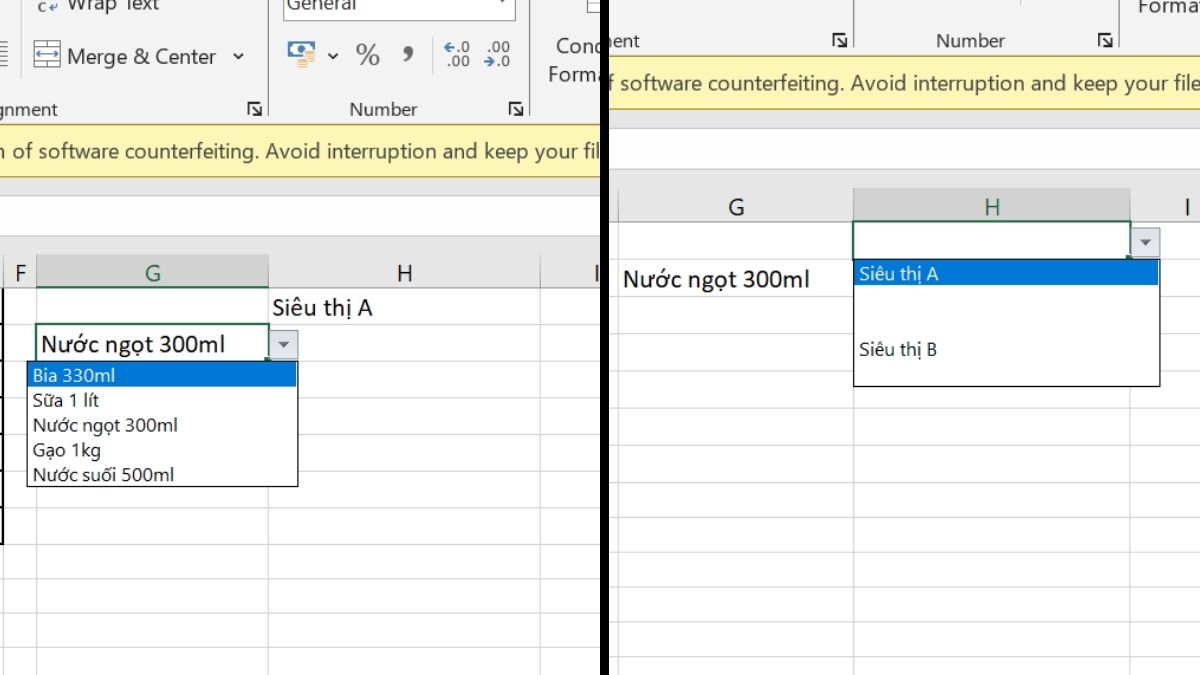Click the dropdown arrow beside Nước ngọt 300ml cell
The height and width of the screenshot is (675, 1200).
(283, 345)
